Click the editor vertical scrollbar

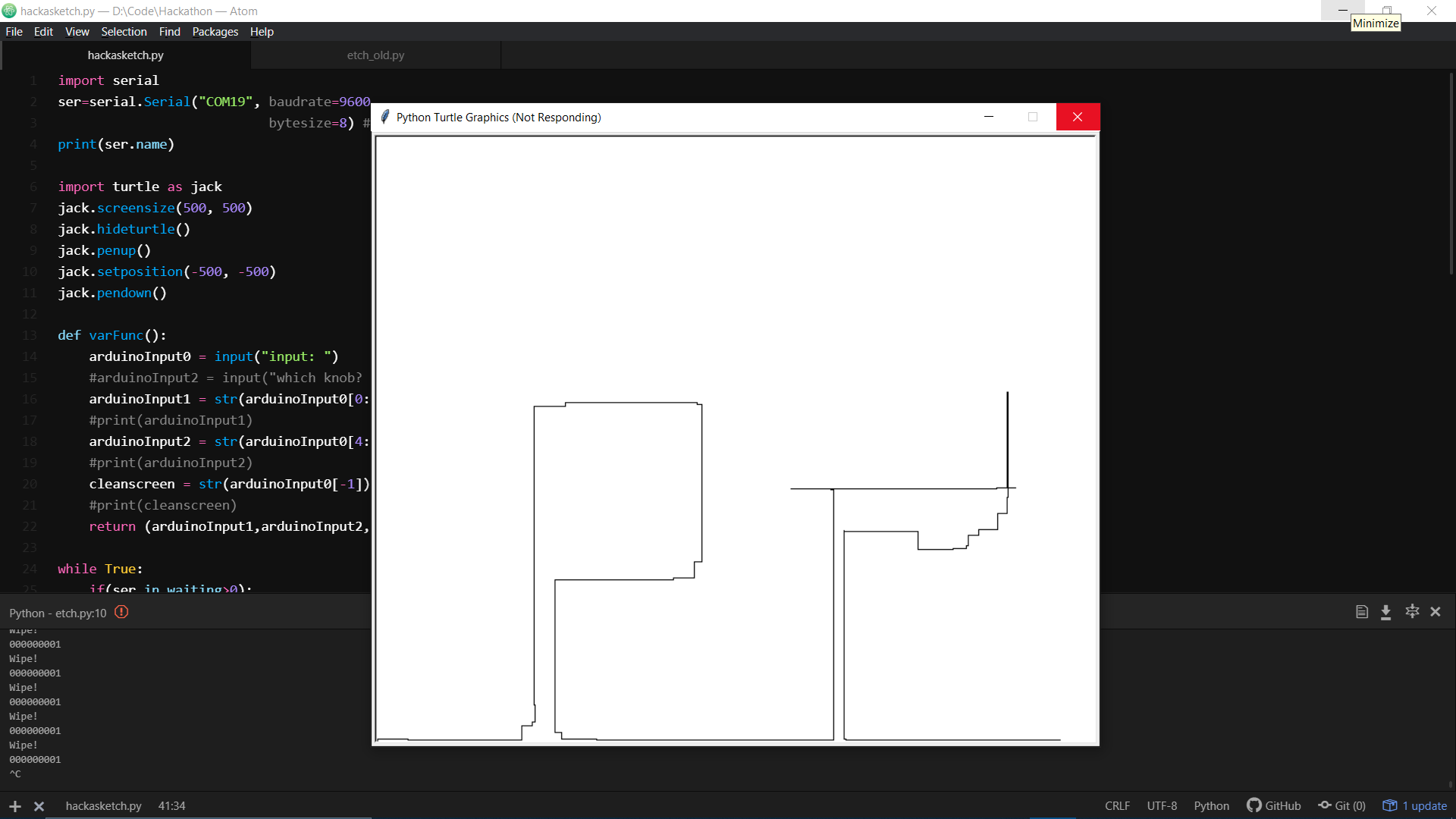click(x=1451, y=174)
